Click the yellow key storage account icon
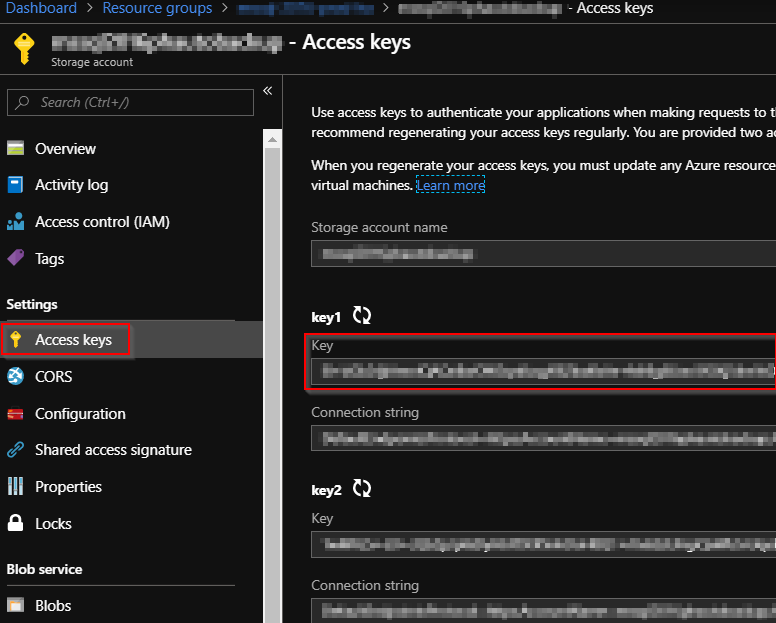Image resolution: width=776 pixels, height=623 pixels. click(x=24, y=48)
